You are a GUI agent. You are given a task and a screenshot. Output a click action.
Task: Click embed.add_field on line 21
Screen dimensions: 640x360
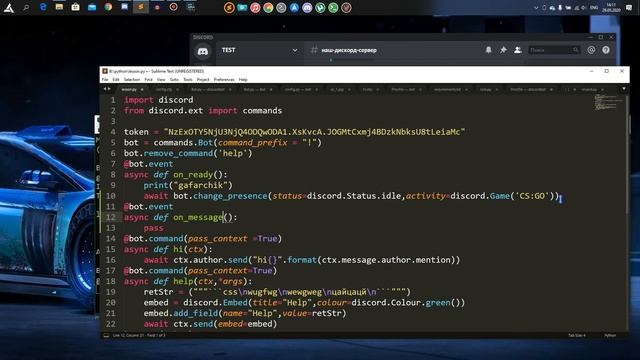[180, 313]
